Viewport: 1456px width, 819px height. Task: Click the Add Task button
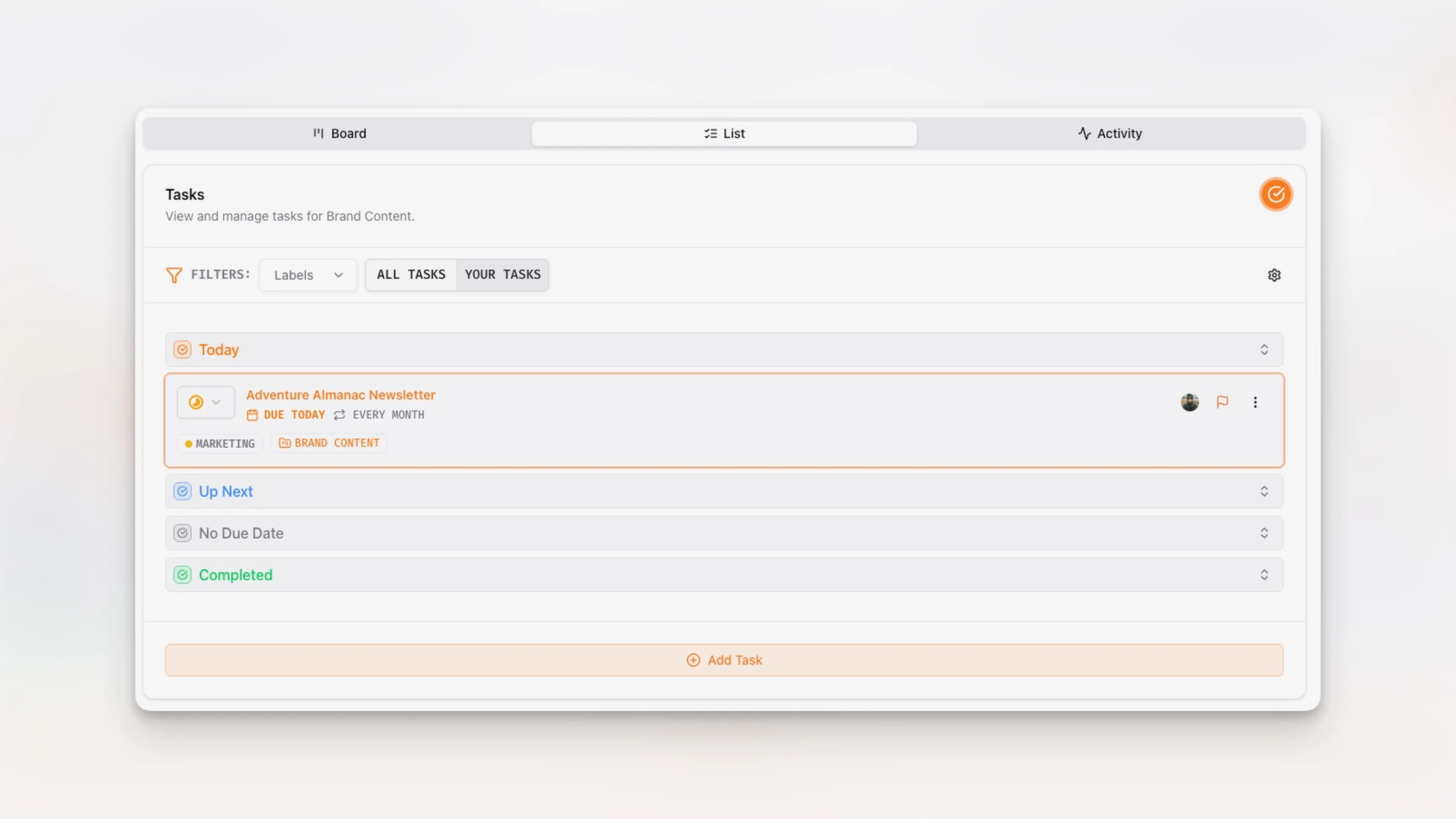pyautogui.click(x=724, y=660)
